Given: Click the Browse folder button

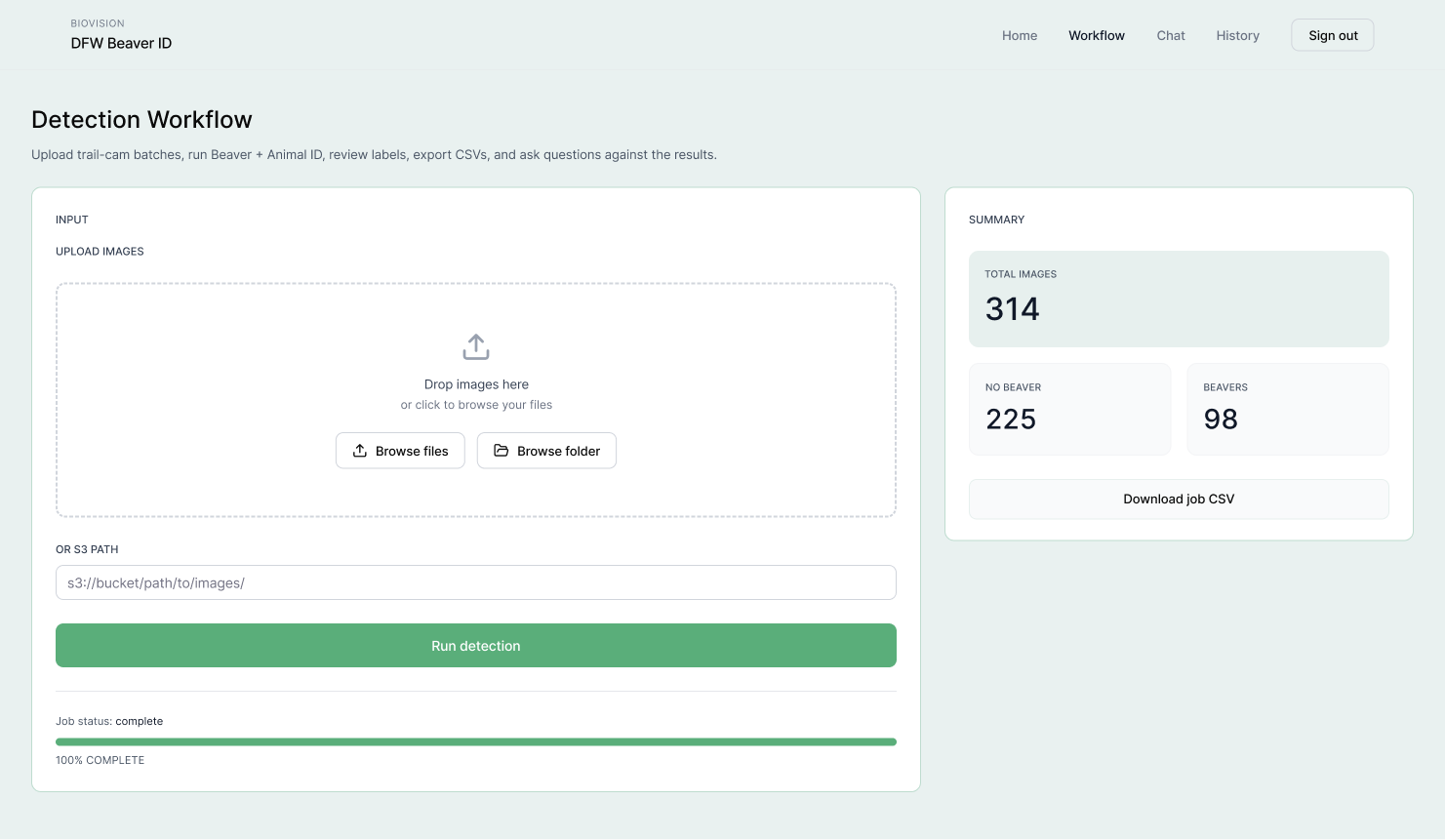Looking at the screenshot, I should click(x=546, y=450).
